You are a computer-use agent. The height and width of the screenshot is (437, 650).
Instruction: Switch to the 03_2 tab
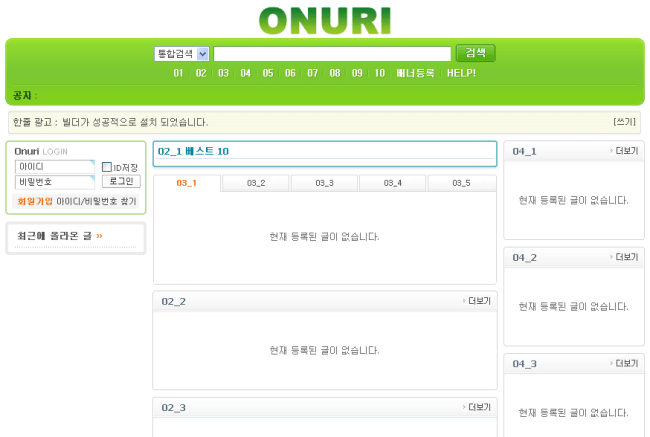coord(256,183)
